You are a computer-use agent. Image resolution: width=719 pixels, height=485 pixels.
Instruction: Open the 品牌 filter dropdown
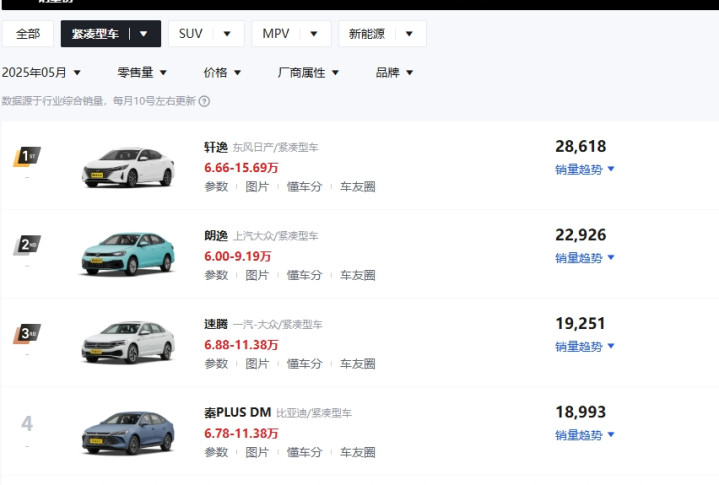[x=394, y=72]
